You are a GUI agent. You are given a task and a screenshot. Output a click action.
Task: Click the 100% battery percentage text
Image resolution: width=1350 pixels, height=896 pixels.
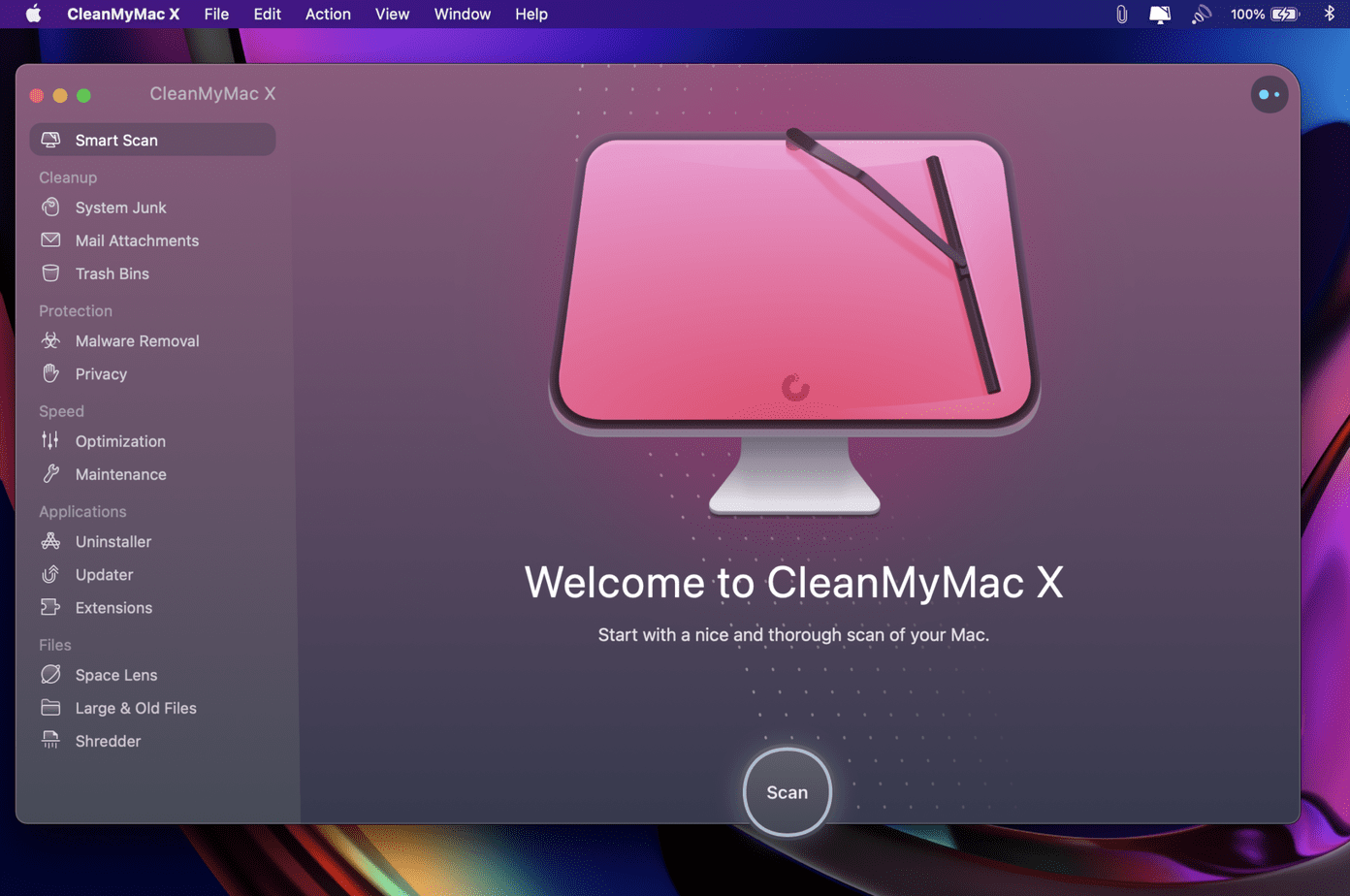1247,14
